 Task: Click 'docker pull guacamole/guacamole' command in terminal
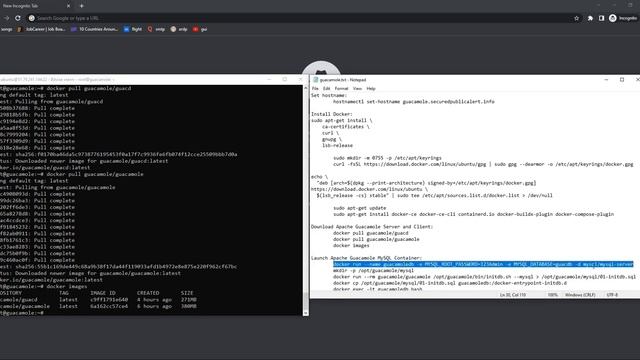95,174
